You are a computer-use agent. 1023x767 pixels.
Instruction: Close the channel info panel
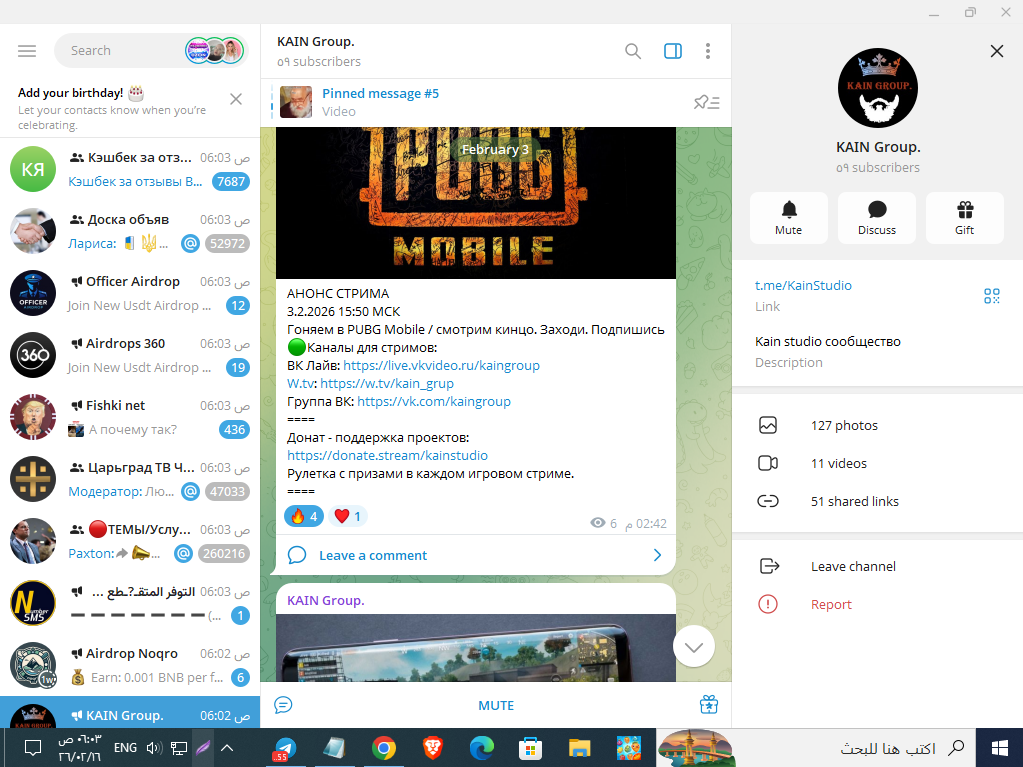click(x=996, y=51)
